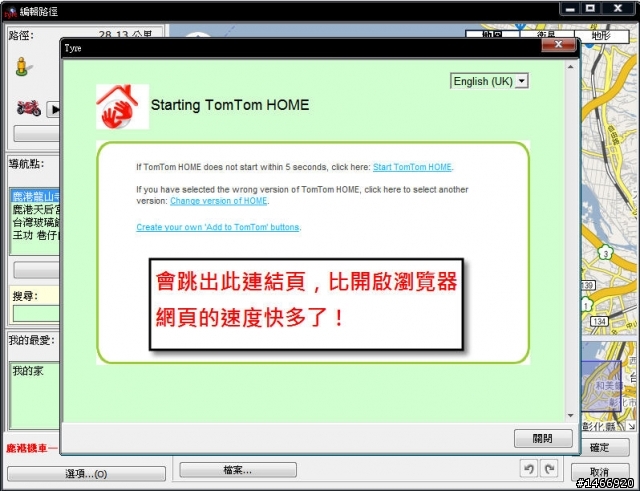Click the 確定 confirm button
Viewport: 640px width, 491px height.
600,448
